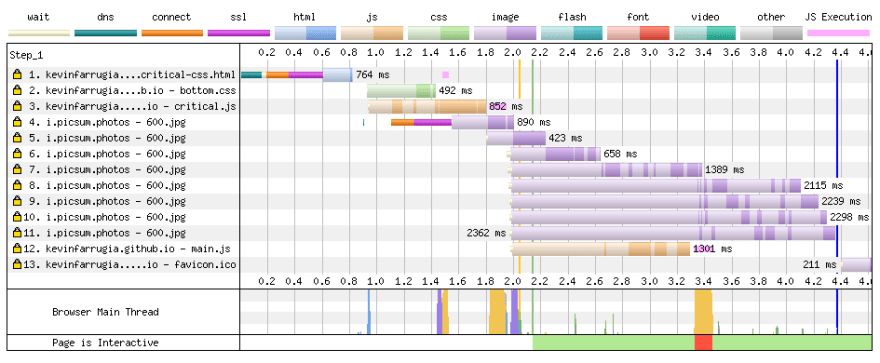The height and width of the screenshot is (363, 880).
Task: Click the tan js bar for main.js request
Action: point(601,249)
